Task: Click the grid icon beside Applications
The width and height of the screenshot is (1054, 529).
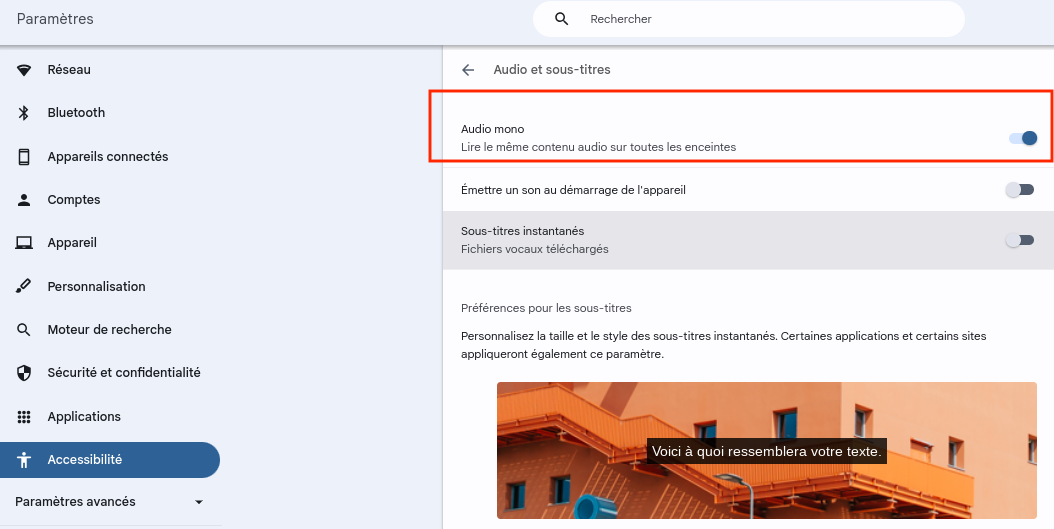Action: pos(24,417)
